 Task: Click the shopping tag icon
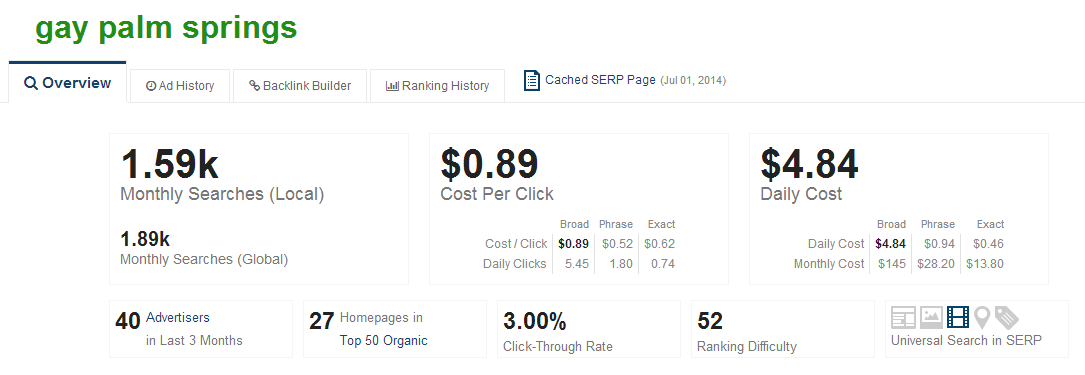point(1007,318)
